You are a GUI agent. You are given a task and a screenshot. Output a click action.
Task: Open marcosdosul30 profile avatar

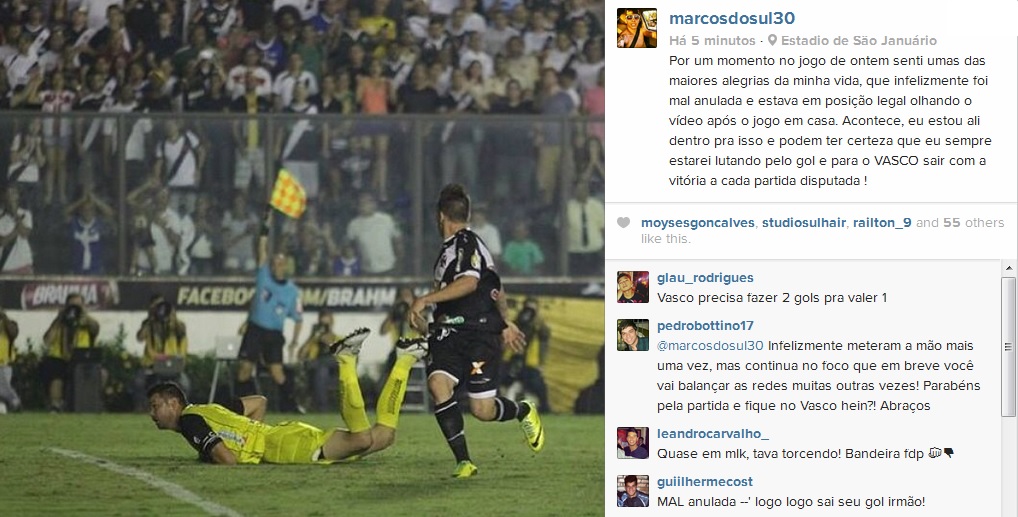[x=636, y=28]
